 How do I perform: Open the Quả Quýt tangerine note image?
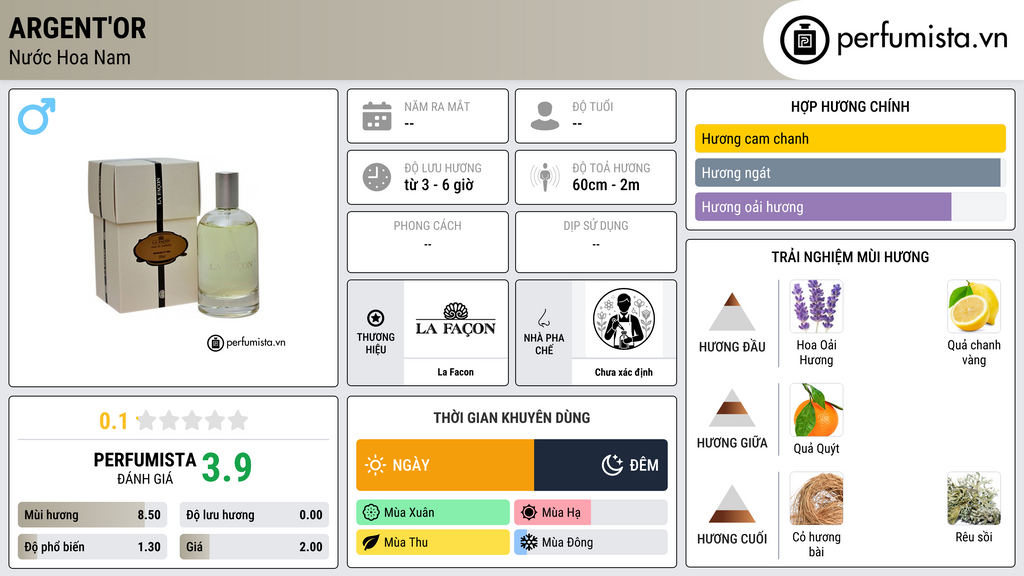click(x=816, y=409)
